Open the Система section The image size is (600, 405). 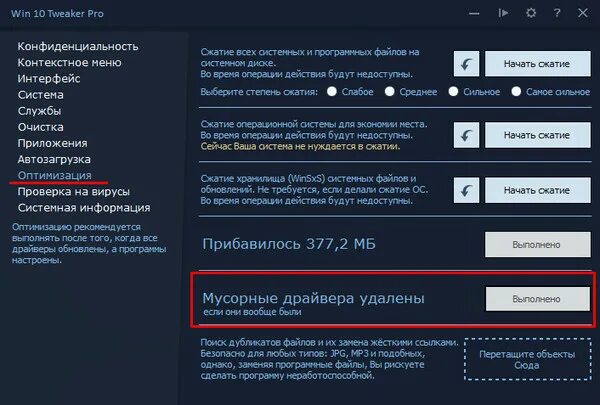coord(41,95)
